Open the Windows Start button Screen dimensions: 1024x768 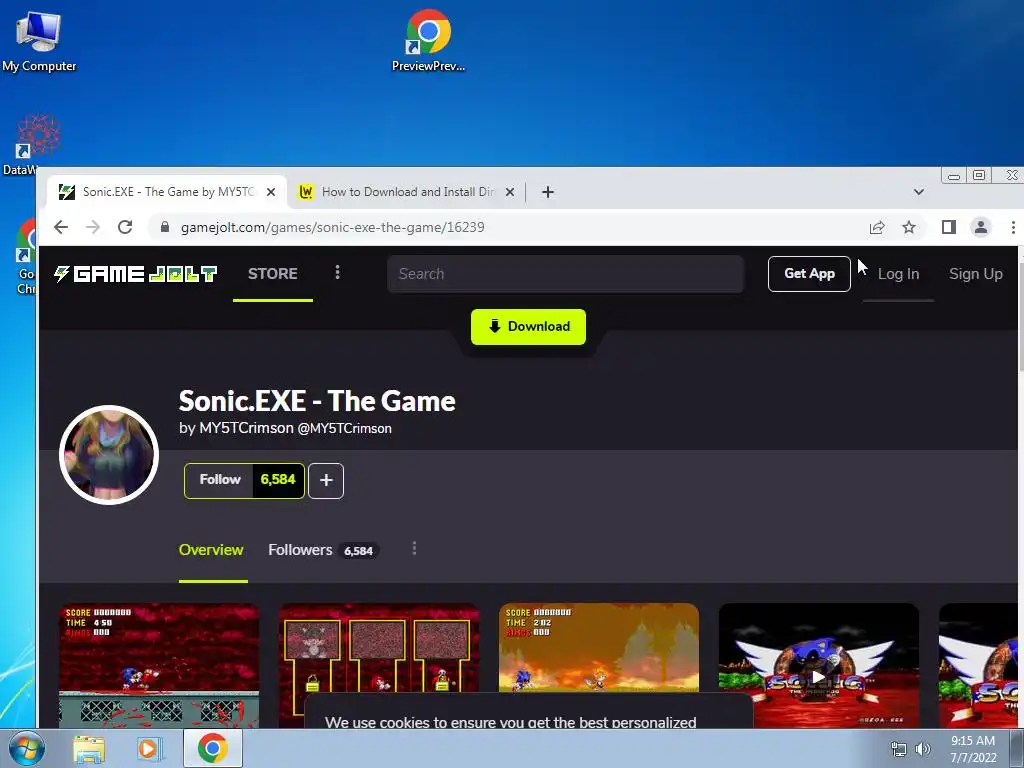pos(24,748)
